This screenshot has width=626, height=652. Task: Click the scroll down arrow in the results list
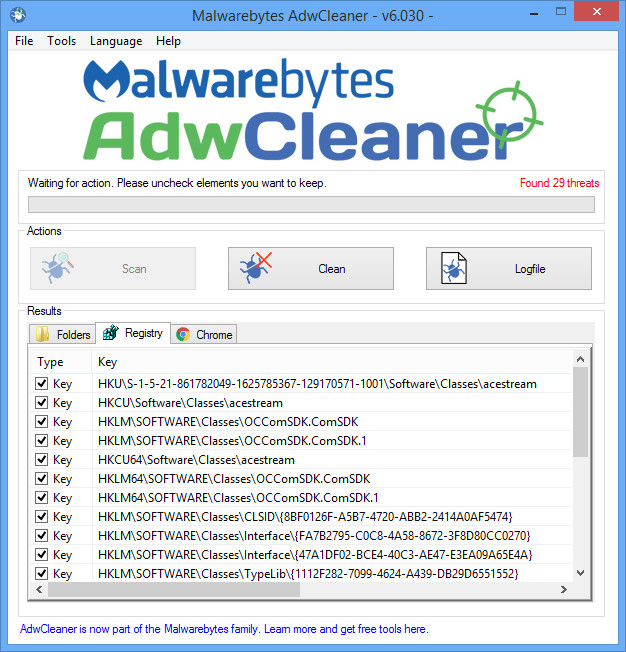point(581,573)
